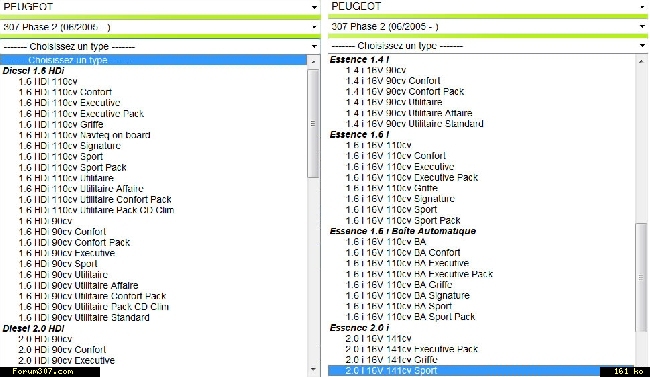Choose '1.6 i 16V 110cv Confort'
This screenshot has width=650, height=377.
(x=396, y=156)
